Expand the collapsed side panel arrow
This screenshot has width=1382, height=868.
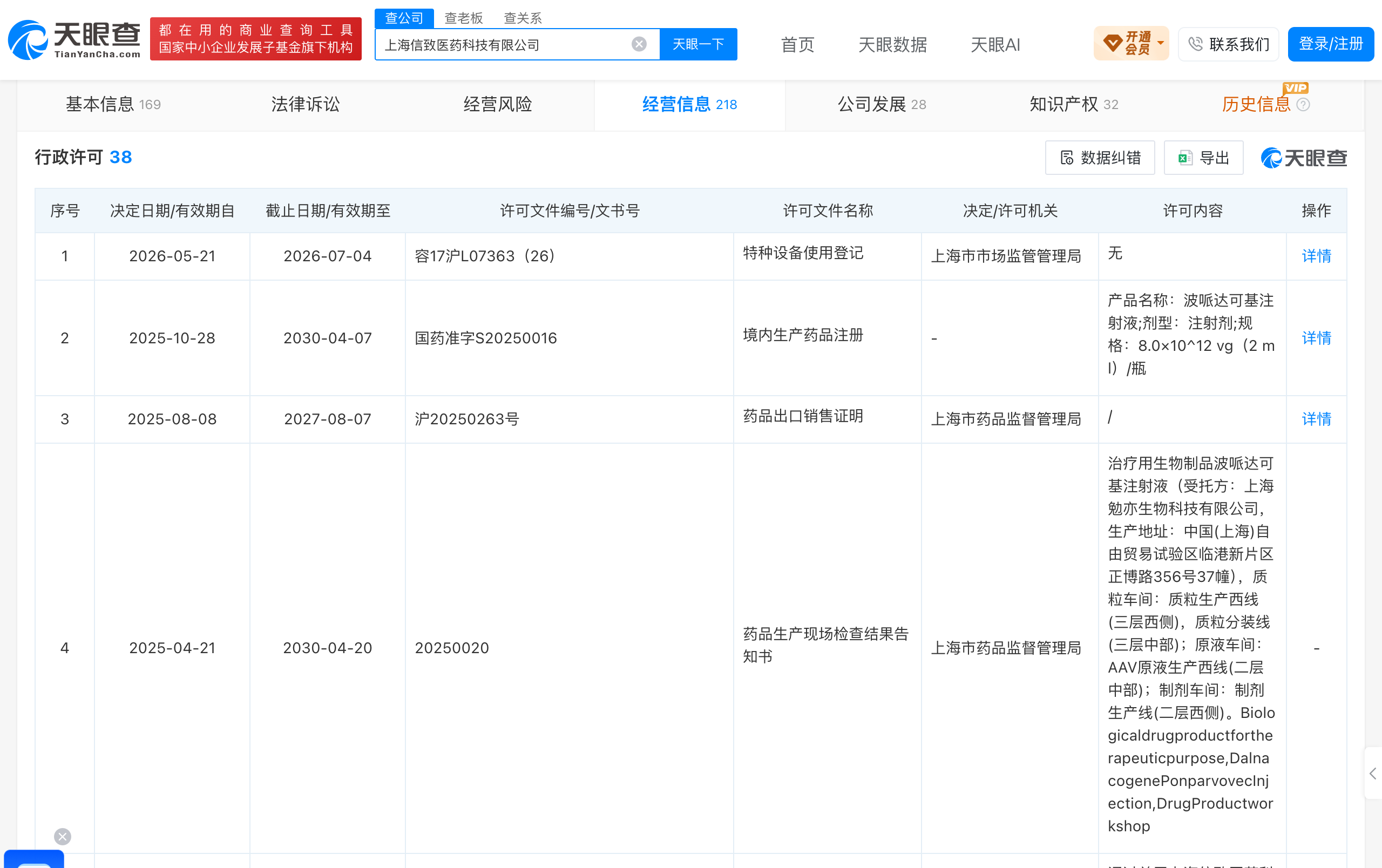1373,774
